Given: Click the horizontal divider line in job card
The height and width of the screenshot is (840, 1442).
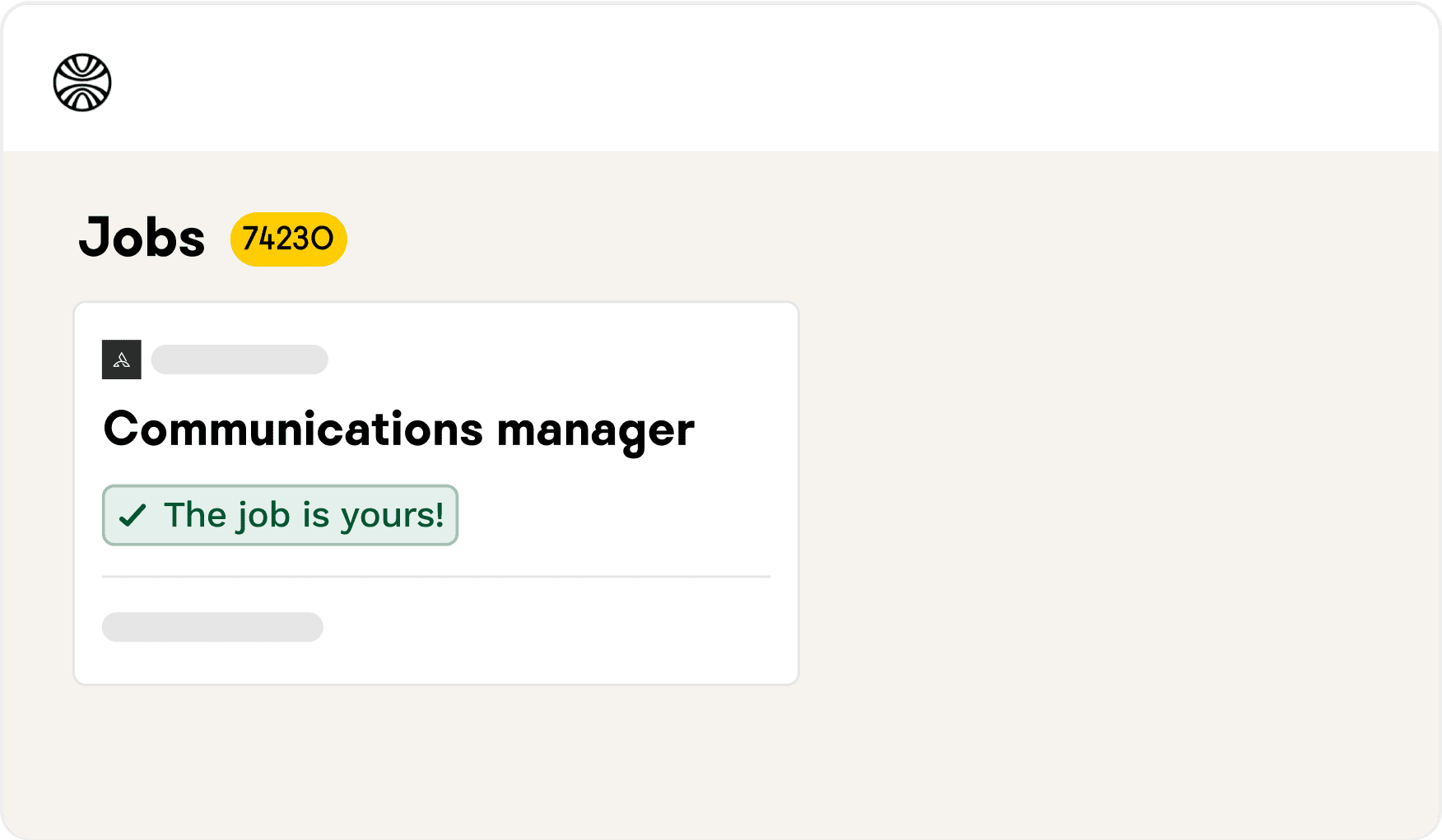Looking at the screenshot, I should 436,577.
